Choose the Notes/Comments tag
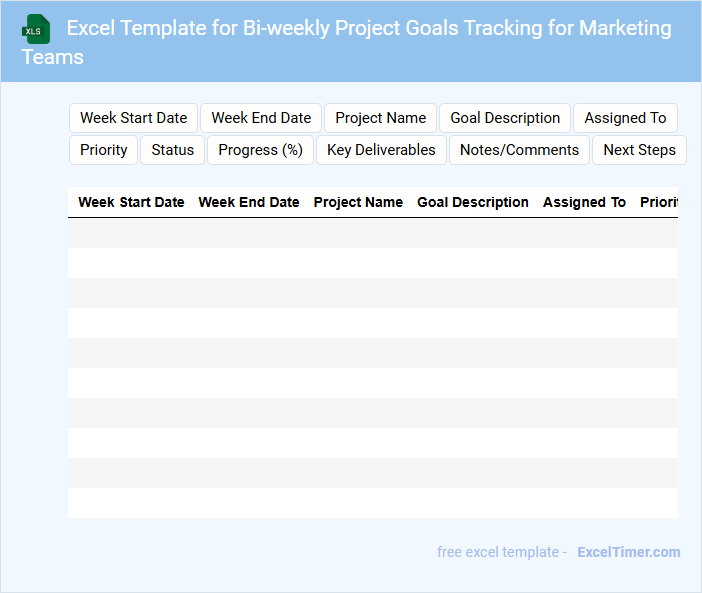Screen dimensions: 702x593 [x=519, y=150]
